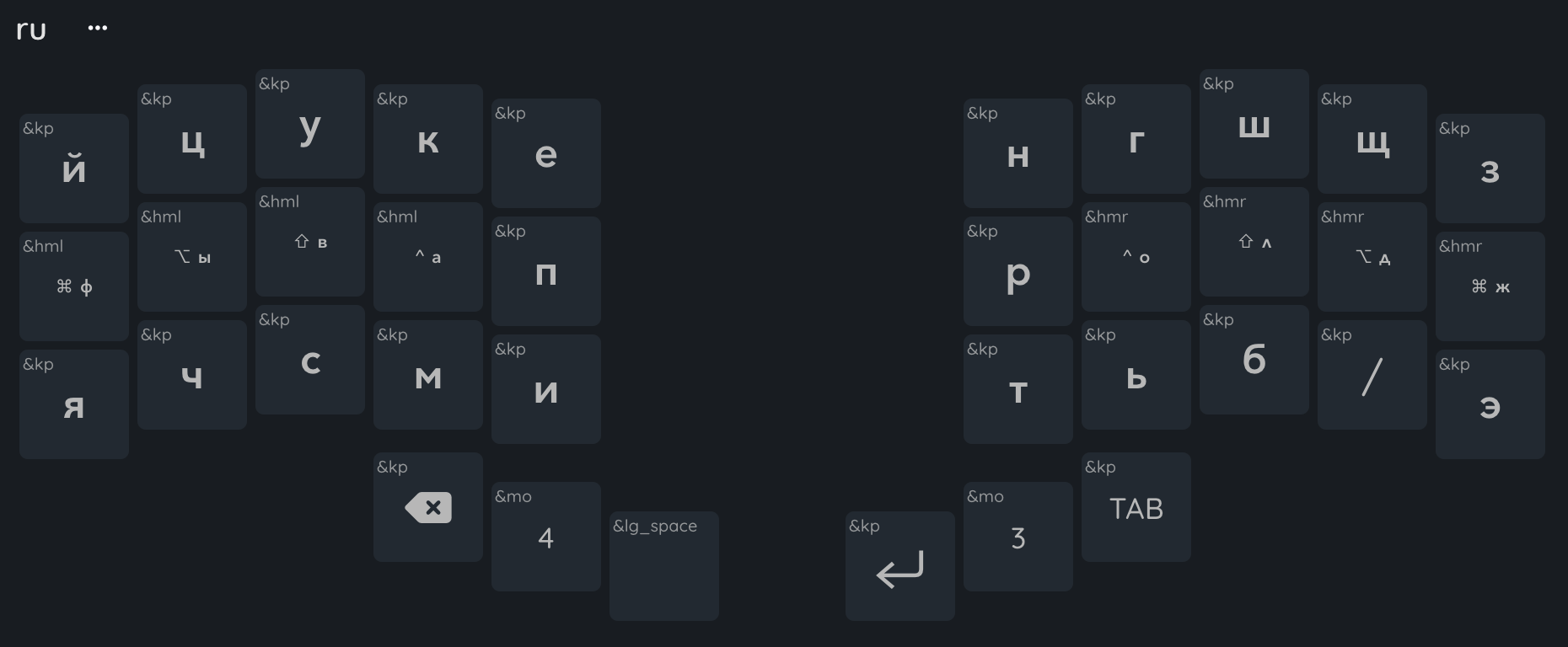1568x647 pixels.
Task: Click the ru layer name
Action: [31, 30]
